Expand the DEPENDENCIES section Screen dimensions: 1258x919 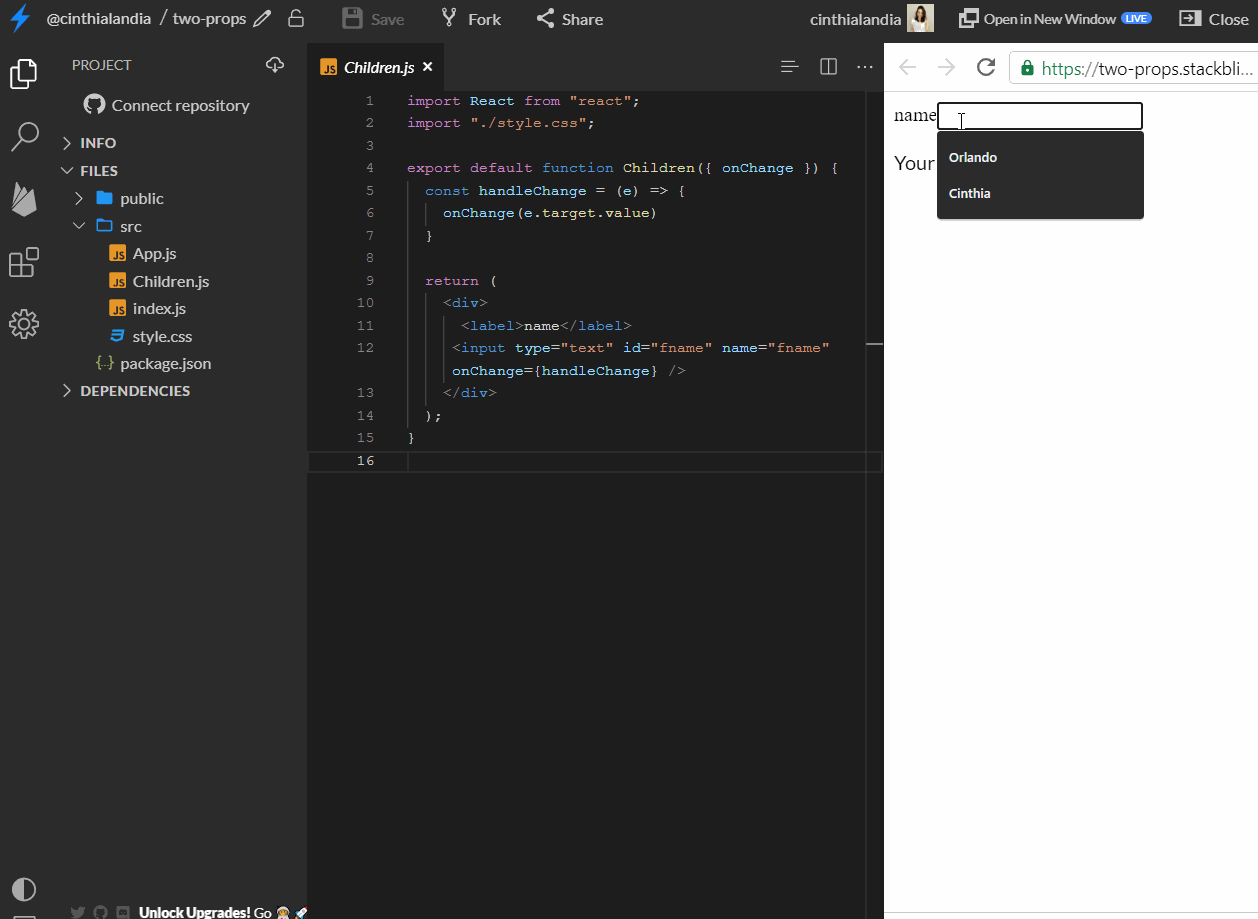click(x=134, y=391)
